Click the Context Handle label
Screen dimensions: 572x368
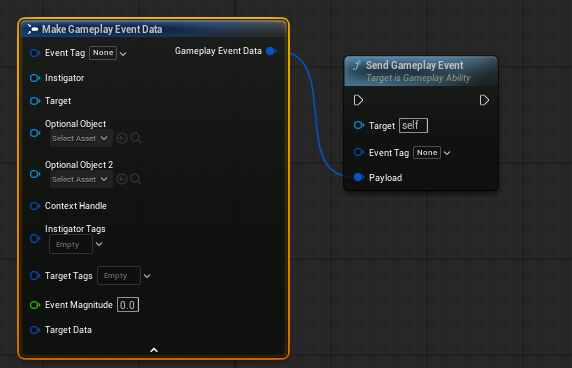[x=76, y=206]
